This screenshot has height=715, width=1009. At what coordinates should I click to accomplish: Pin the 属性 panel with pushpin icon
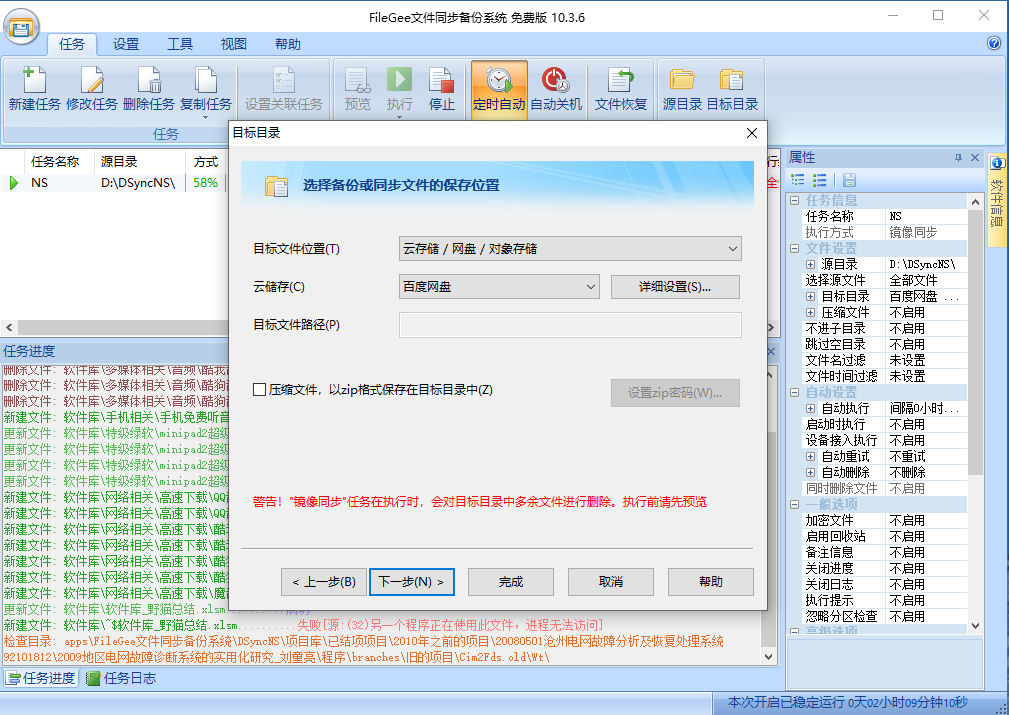(x=958, y=158)
